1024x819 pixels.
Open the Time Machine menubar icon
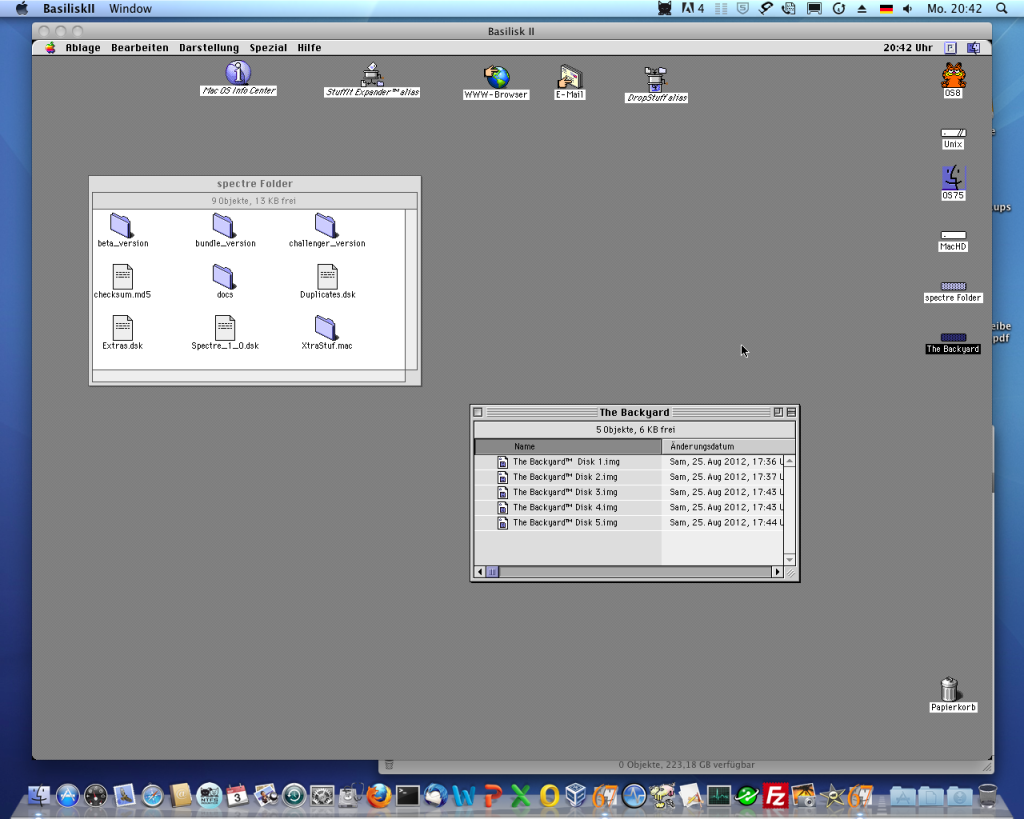[839, 8]
